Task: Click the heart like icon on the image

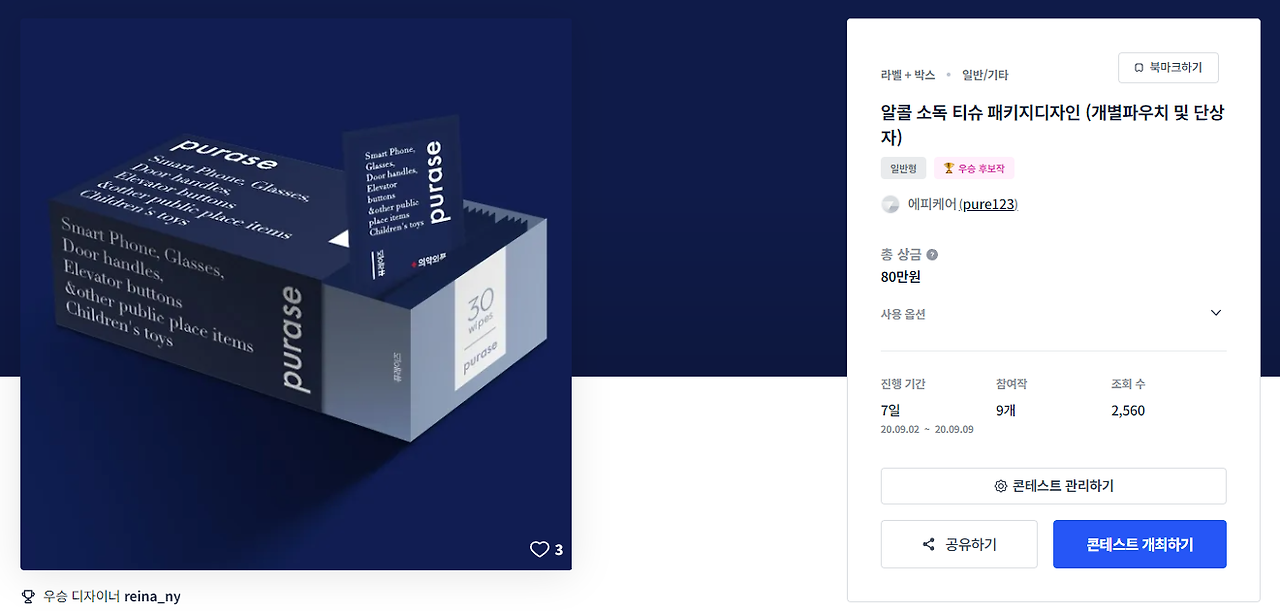Action: click(540, 549)
